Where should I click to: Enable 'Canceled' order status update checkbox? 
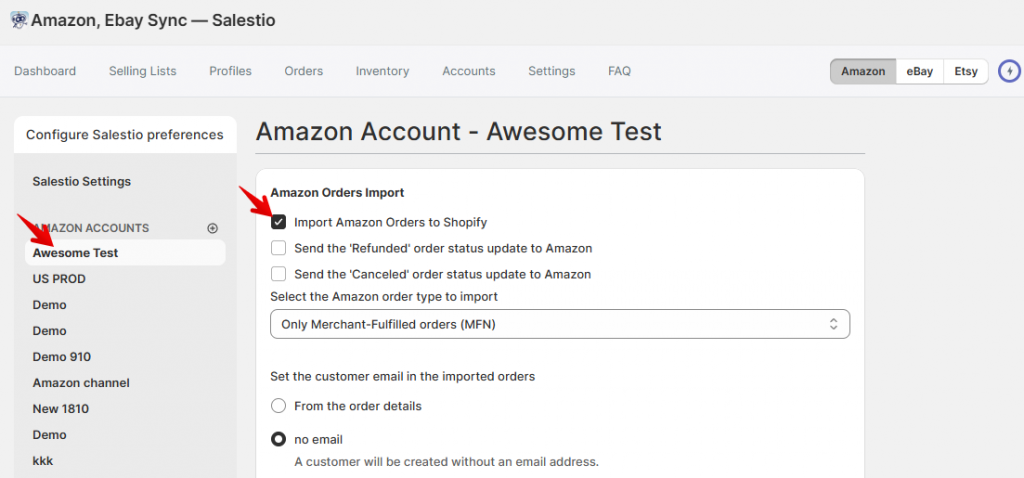[x=279, y=274]
